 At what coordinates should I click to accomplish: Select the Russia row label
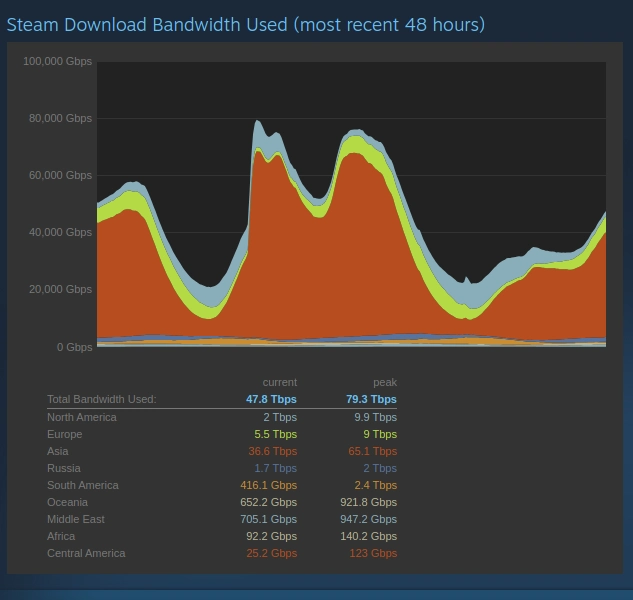coord(64,468)
